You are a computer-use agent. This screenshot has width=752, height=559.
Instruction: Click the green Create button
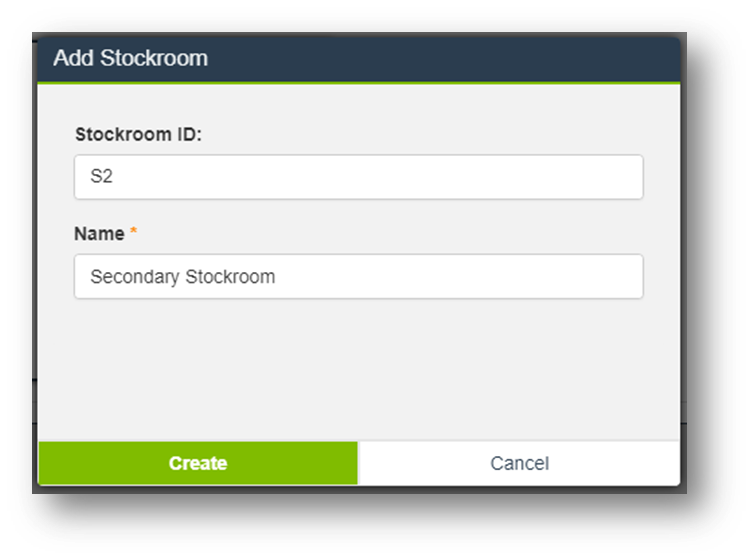point(197,463)
